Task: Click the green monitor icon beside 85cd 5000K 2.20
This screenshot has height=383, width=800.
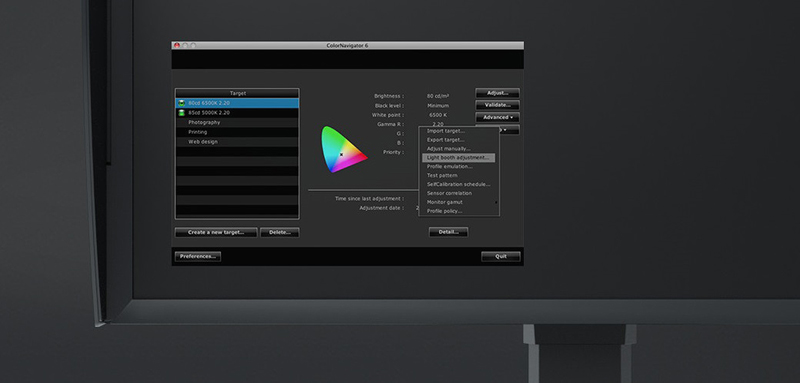Action: (x=181, y=113)
